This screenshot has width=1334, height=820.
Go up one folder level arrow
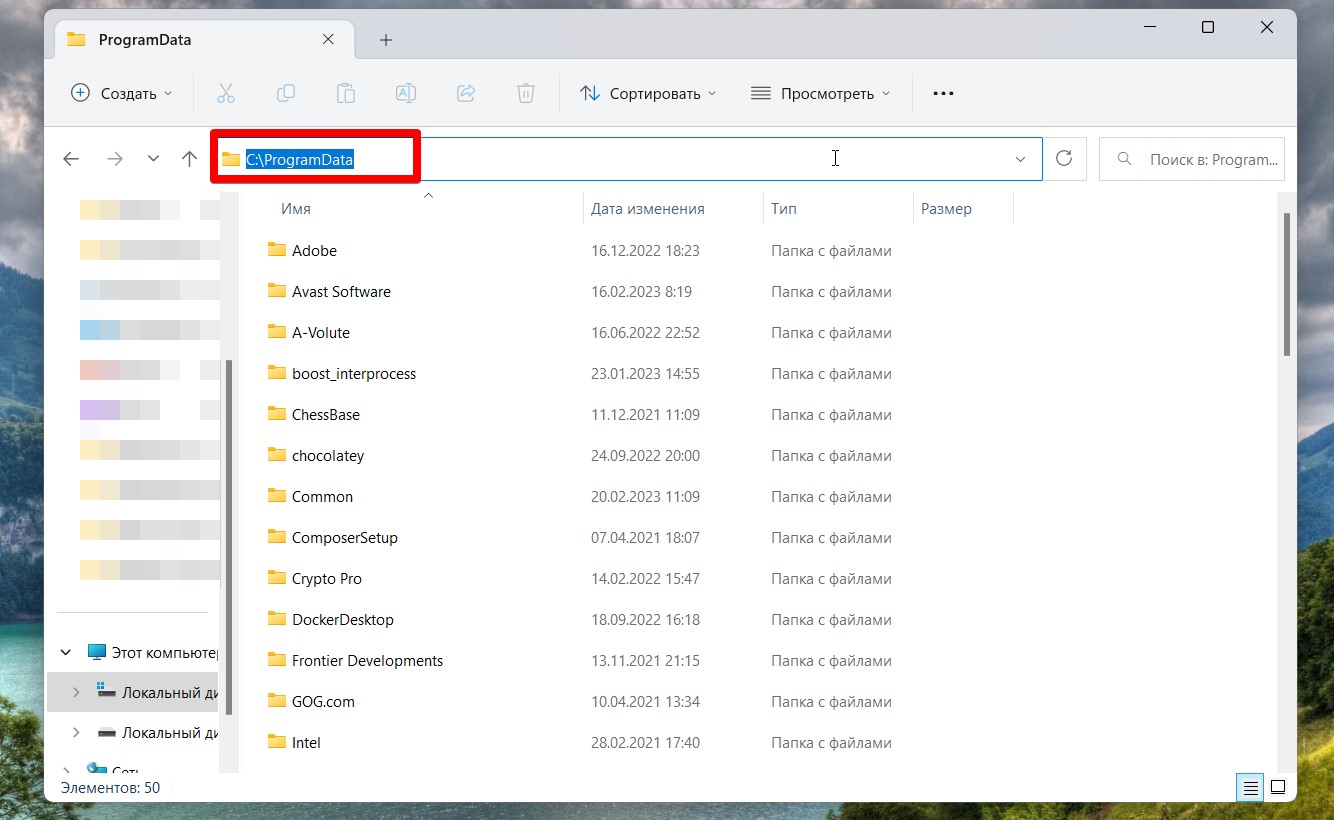pos(189,159)
